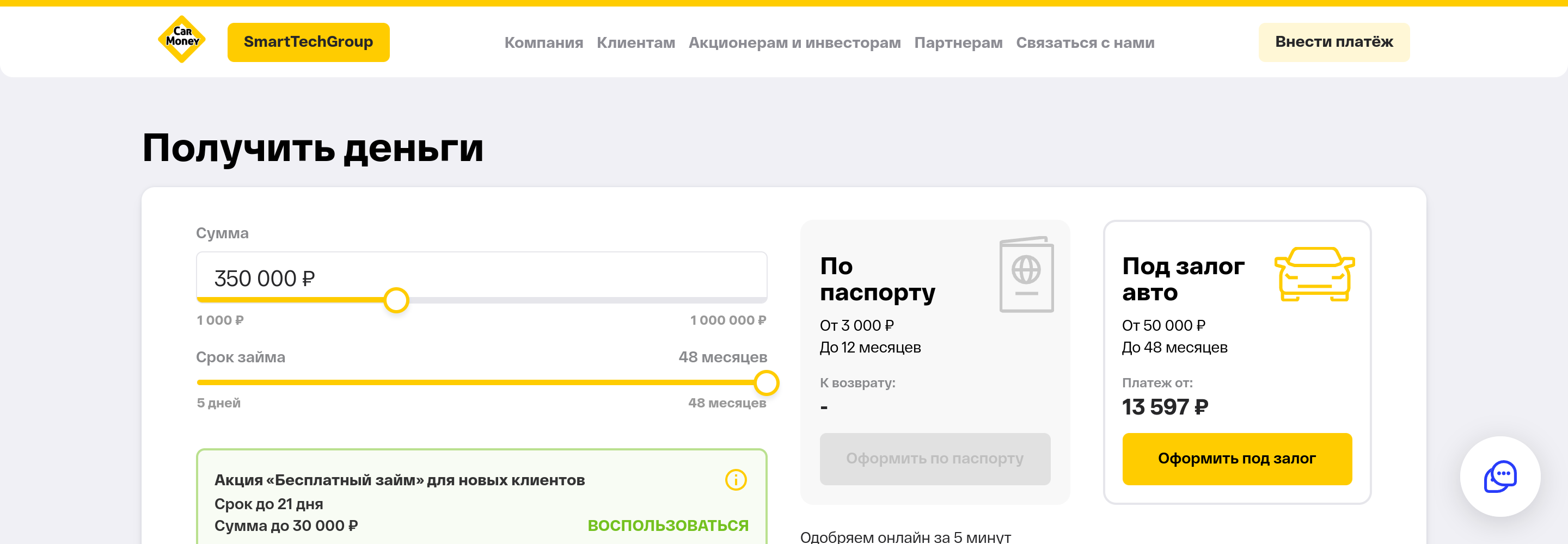This screenshot has height=544, width=1568.
Task: Click the 5 дней minimum term label
Action: [x=218, y=403]
